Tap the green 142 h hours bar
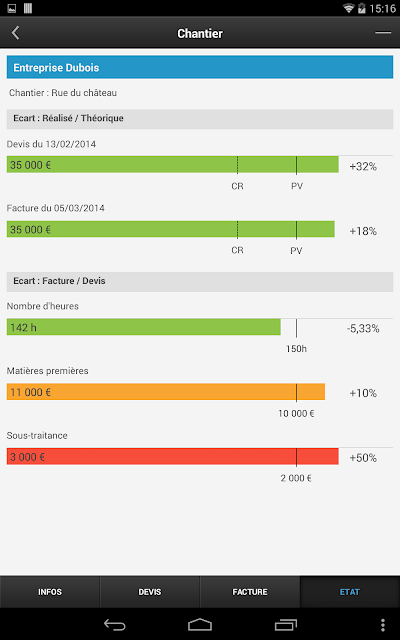Viewport: 400px width, 640px height. (144, 327)
